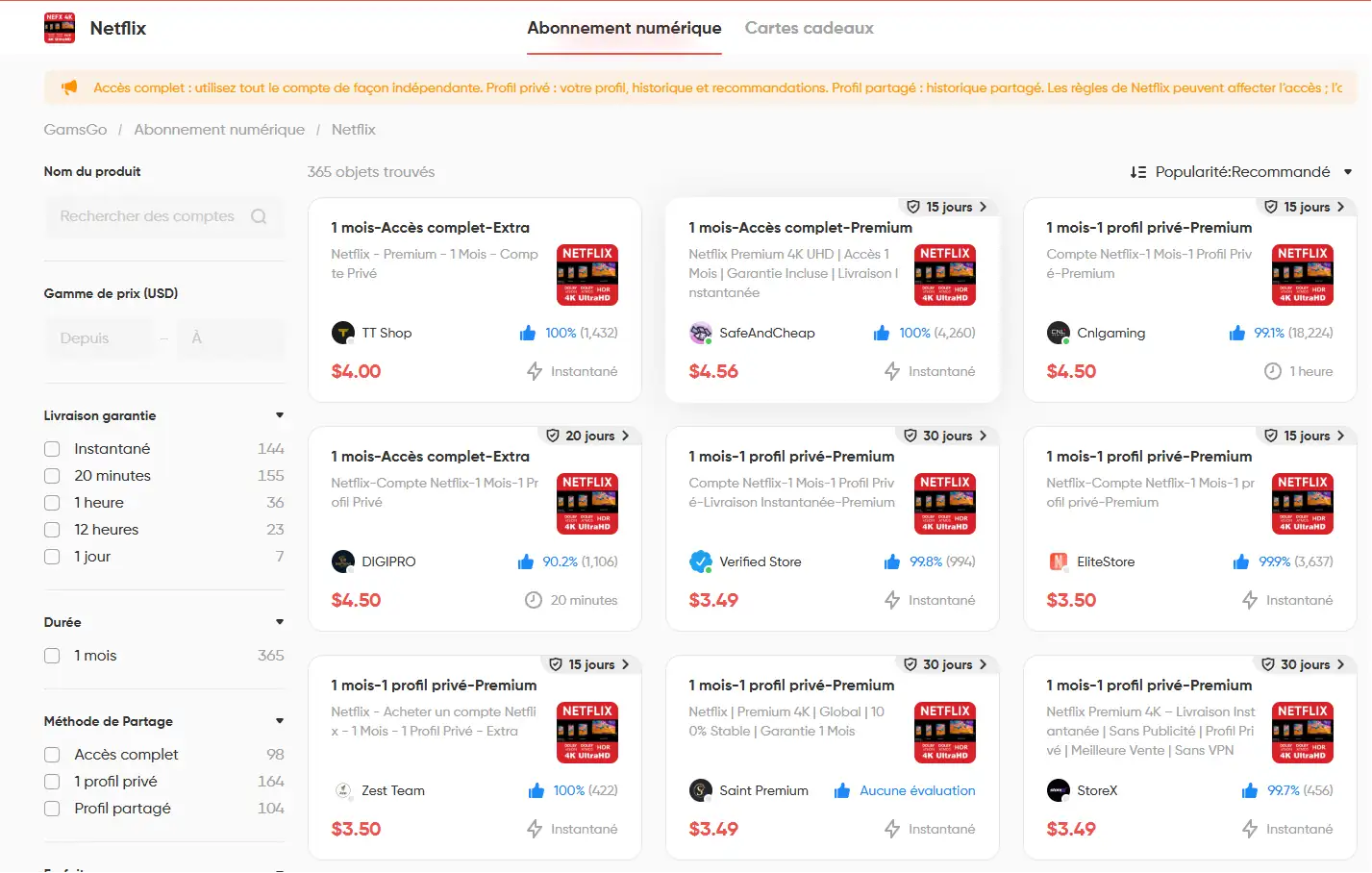Click thumbs-up icon on Cnlgaming listing
1372x873 pixels.
1237,333
